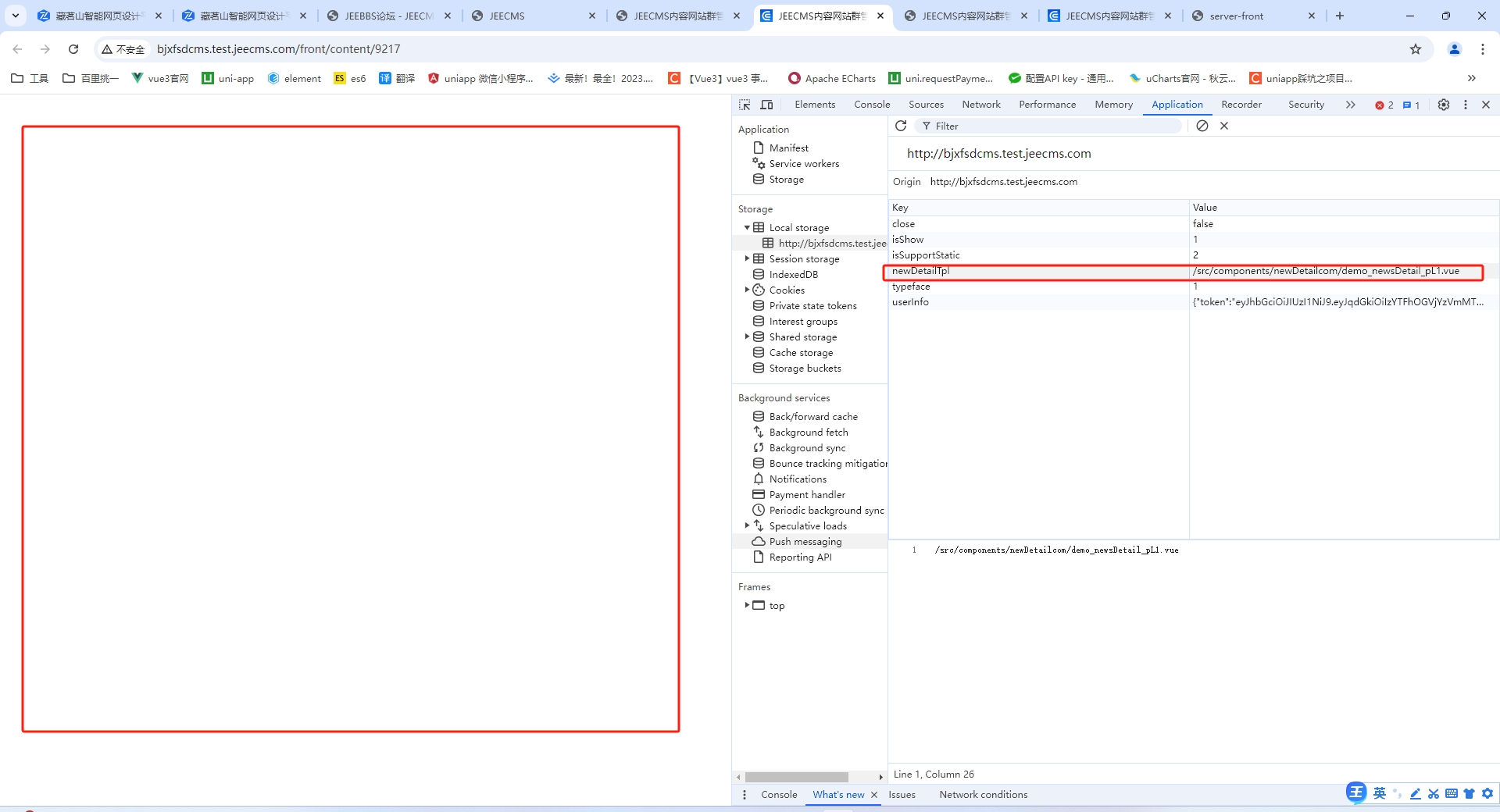
Task: Open new browser tab plus button
Action: [x=1340, y=16]
